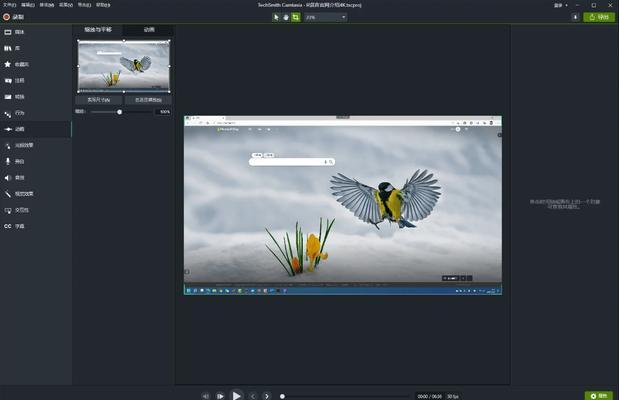Open the Annotations sidebar item
This screenshot has width=619, height=400.
[x=36, y=81]
